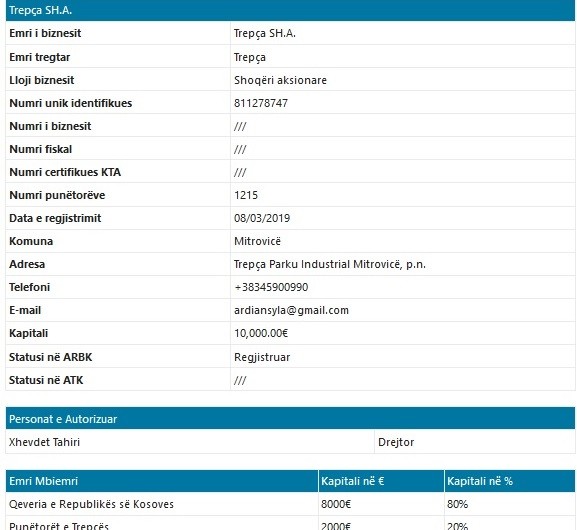Click the 'Emri Mbiemri' column header
This screenshot has width=577, height=530.
(x=43, y=481)
